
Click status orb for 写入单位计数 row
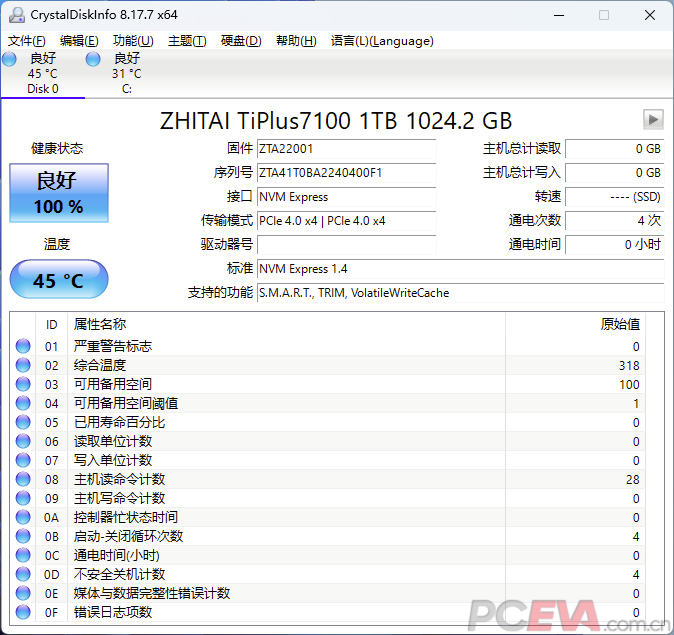23,460
